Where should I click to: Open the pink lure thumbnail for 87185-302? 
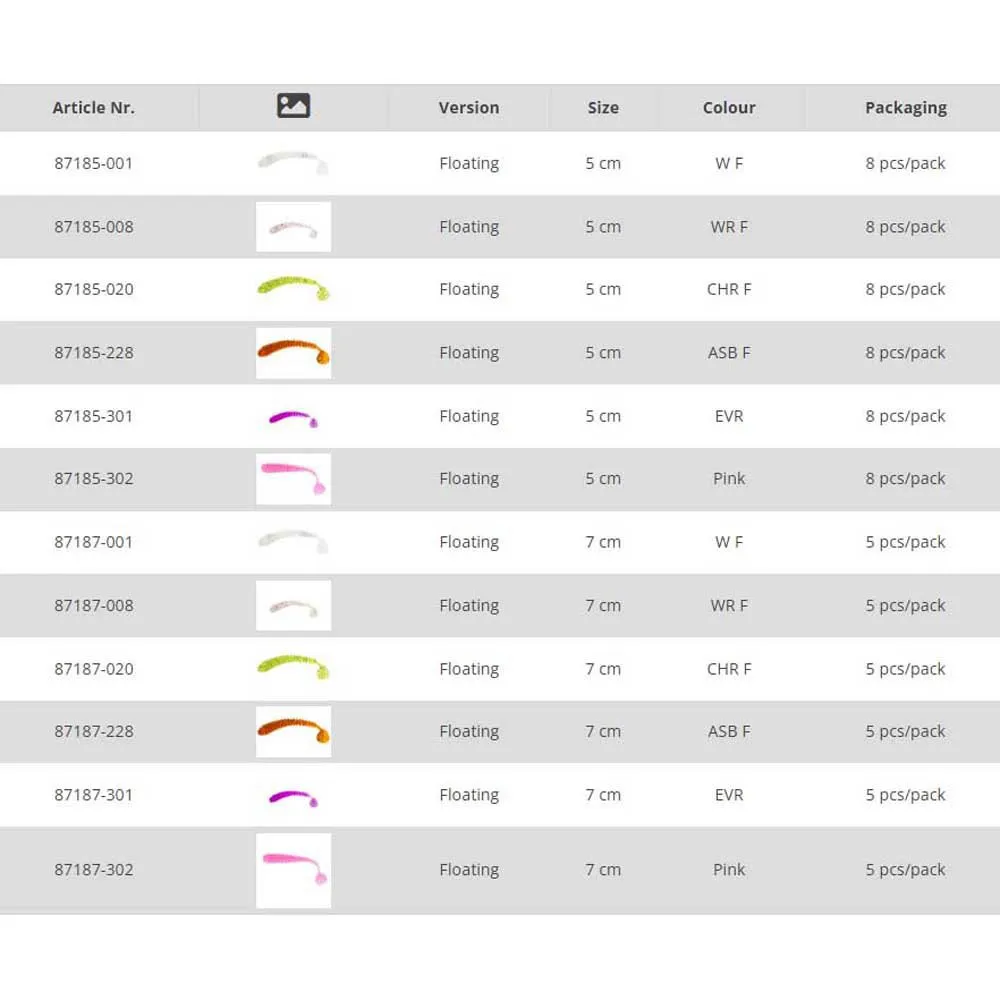pyautogui.click(x=293, y=479)
